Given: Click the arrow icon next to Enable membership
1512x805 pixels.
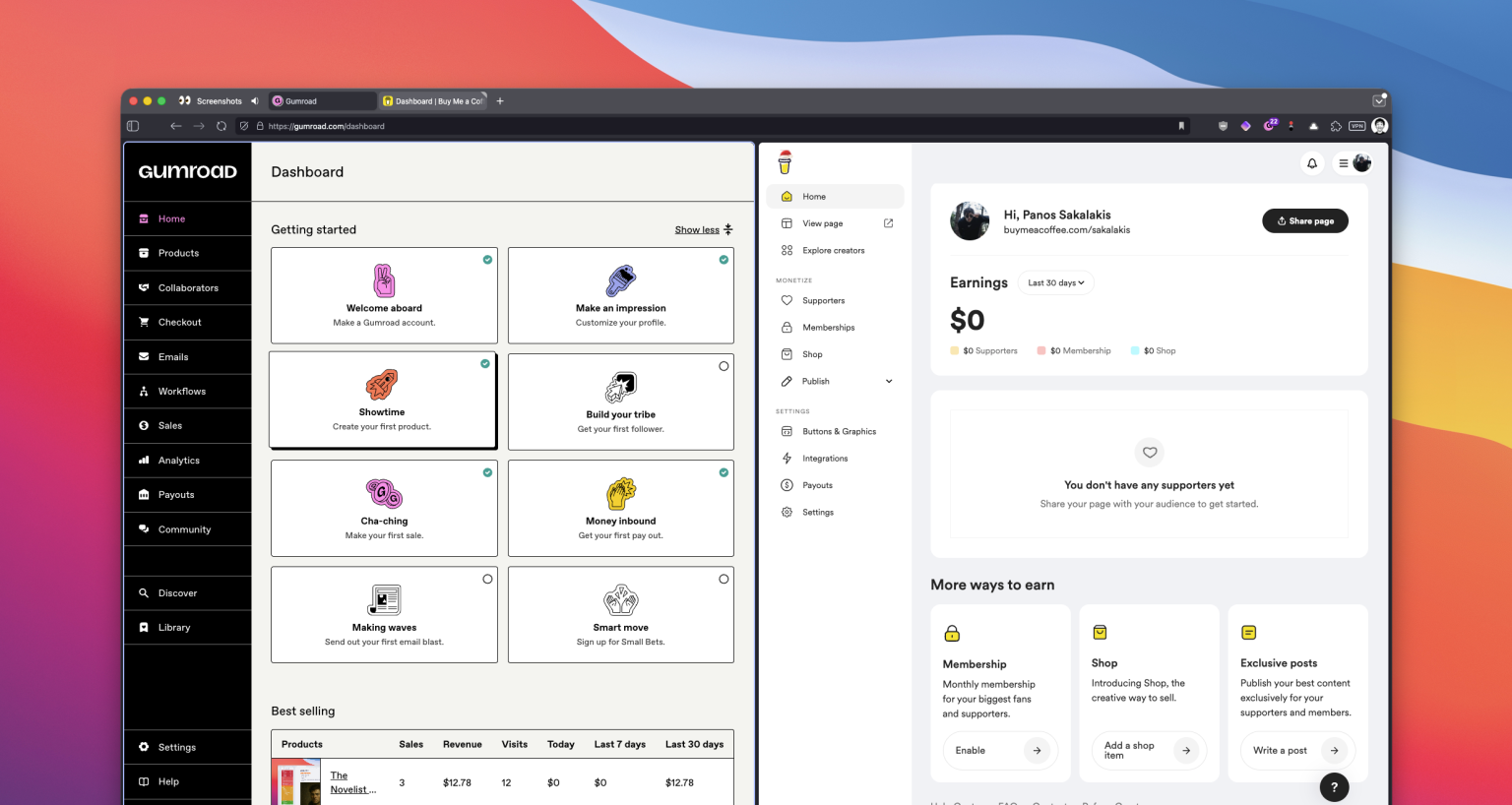Looking at the screenshot, I should click(x=1037, y=750).
